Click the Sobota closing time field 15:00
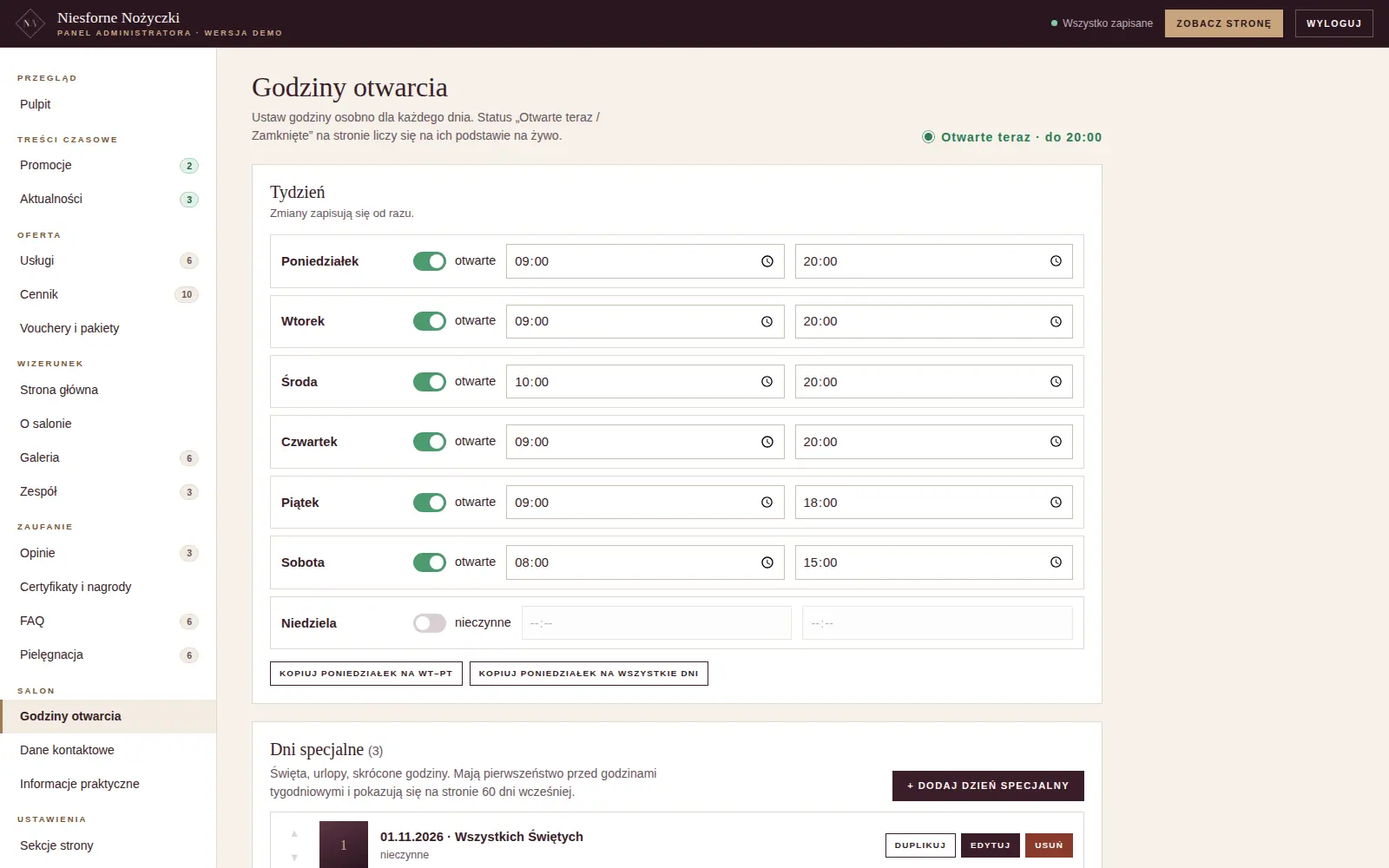The height and width of the screenshot is (868, 1389). (x=934, y=562)
